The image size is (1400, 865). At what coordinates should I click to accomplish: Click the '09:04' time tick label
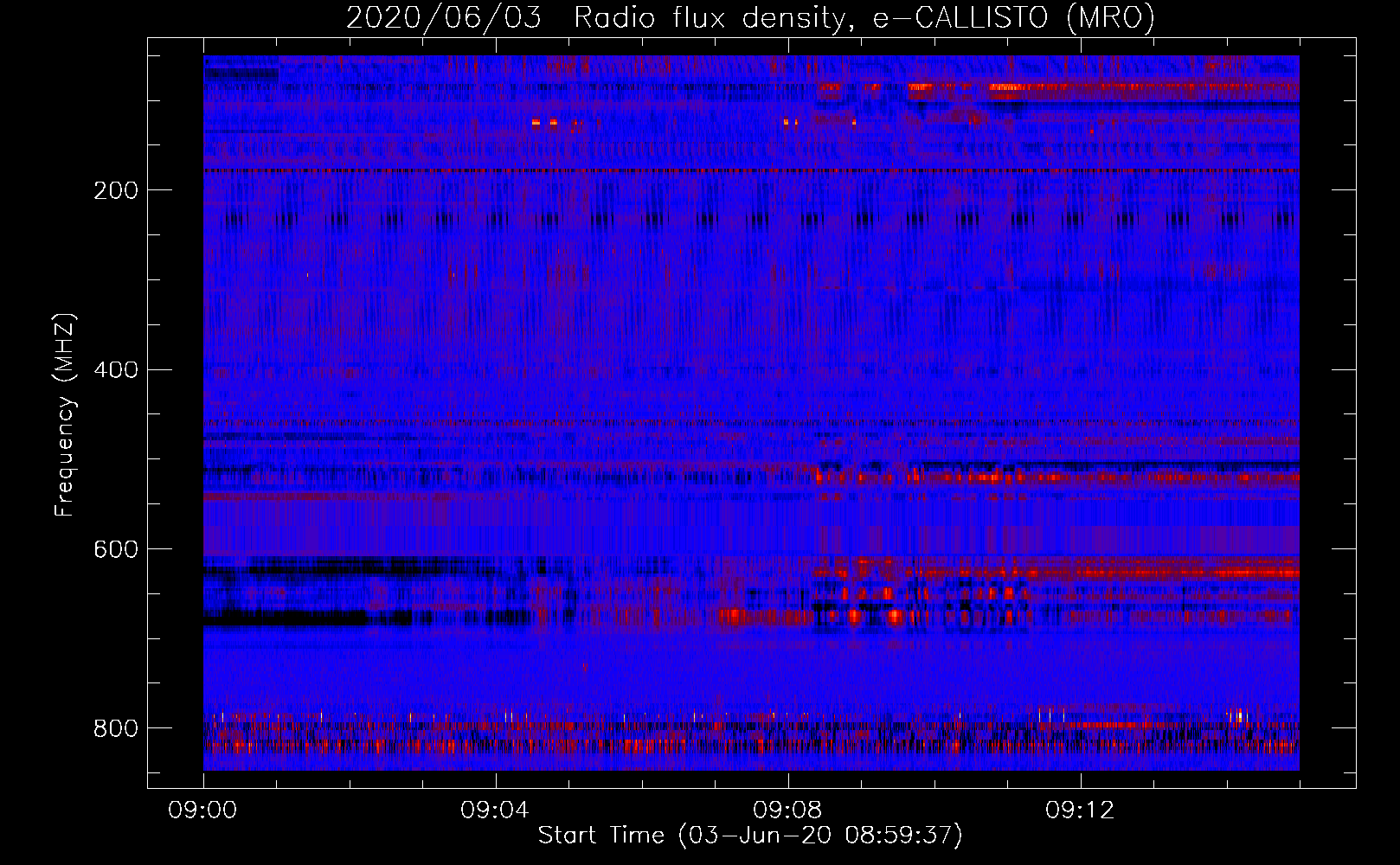coord(495,811)
